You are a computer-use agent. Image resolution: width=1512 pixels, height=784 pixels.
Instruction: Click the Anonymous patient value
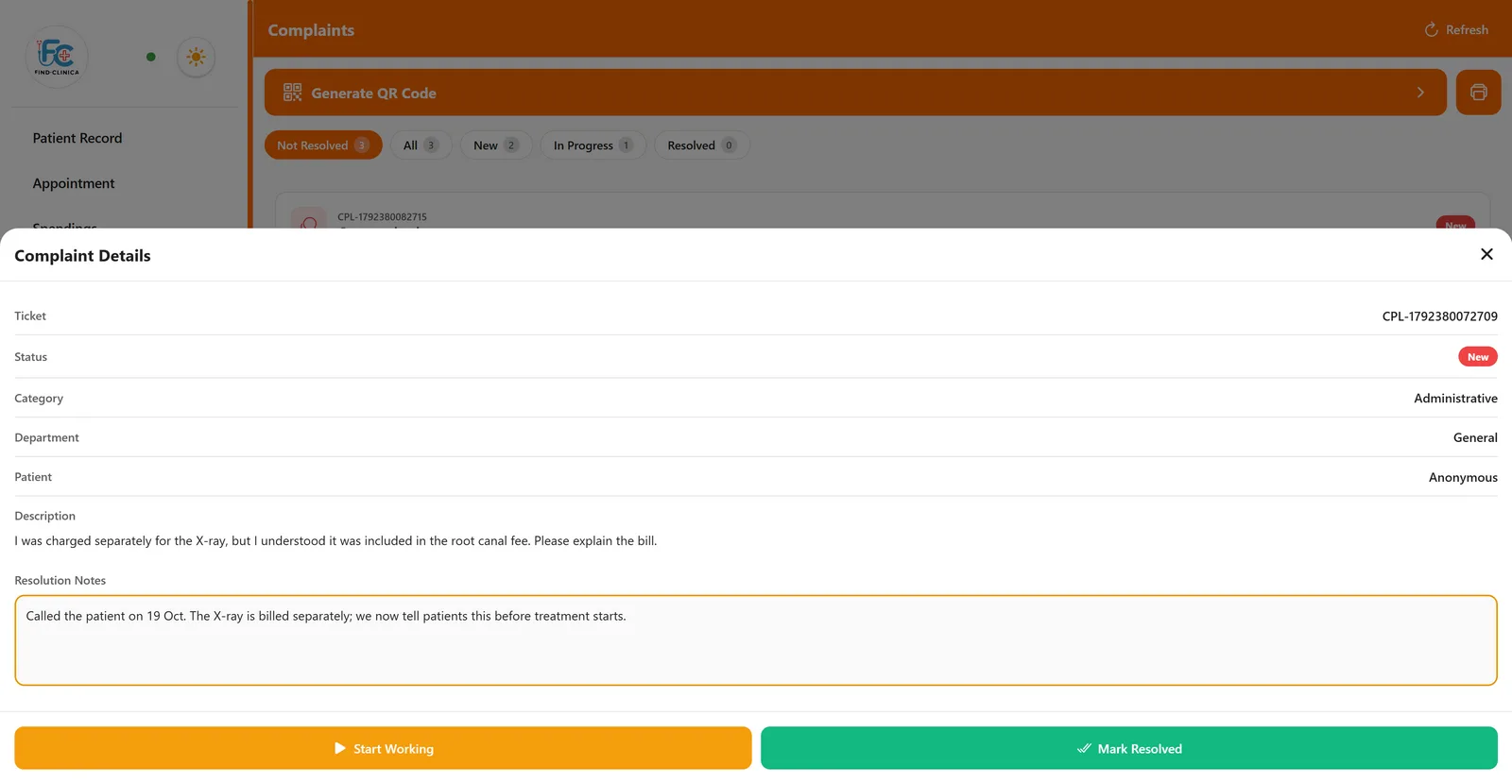coord(1463,478)
